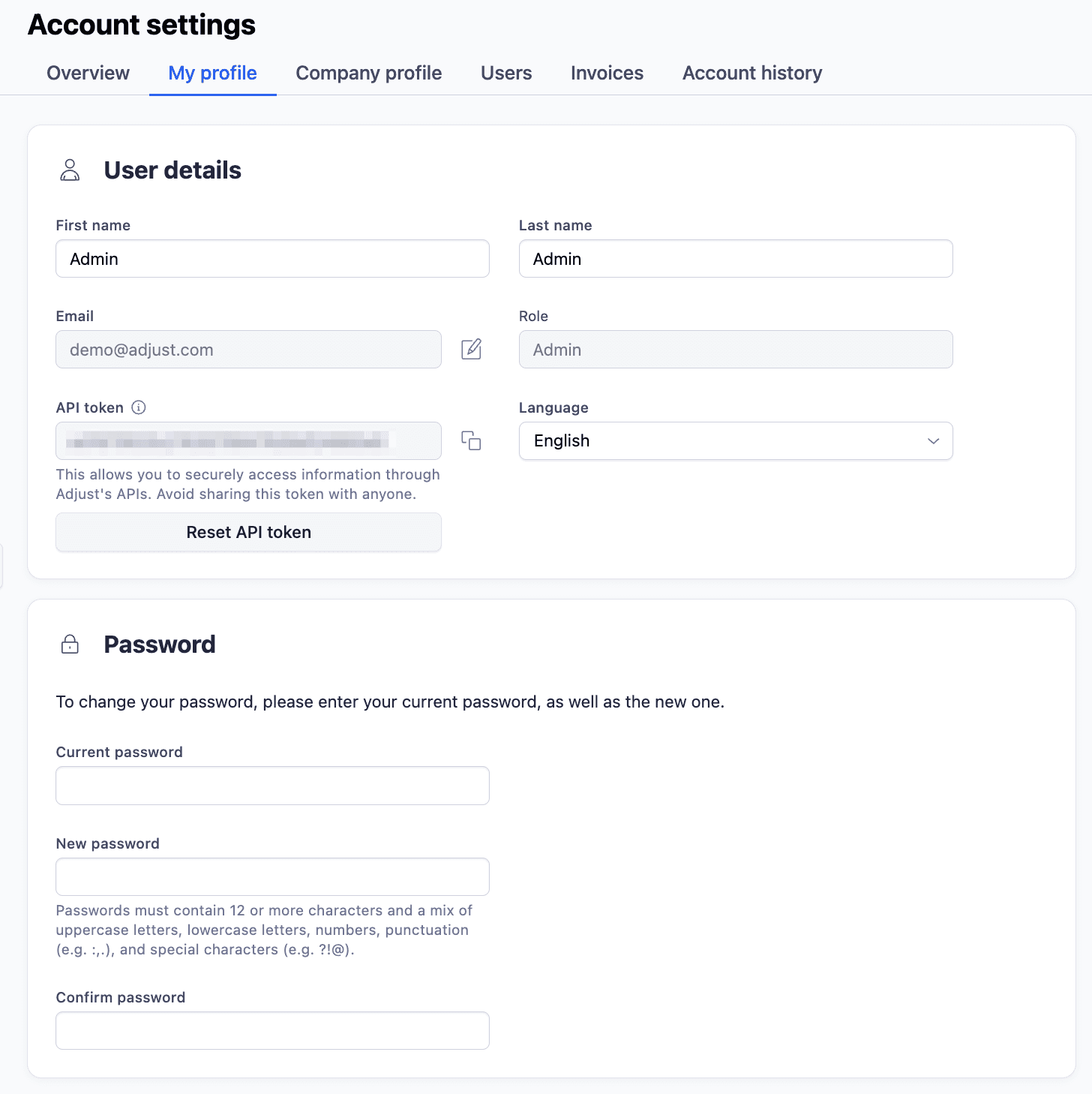Click the disabled Role field
This screenshot has height=1094, width=1092.
[736, 350]
